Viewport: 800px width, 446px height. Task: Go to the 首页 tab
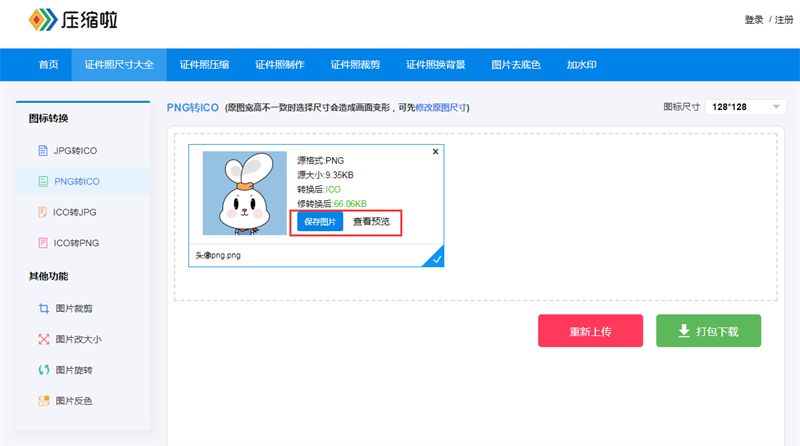pyautogui.click(x=48, y=65)
